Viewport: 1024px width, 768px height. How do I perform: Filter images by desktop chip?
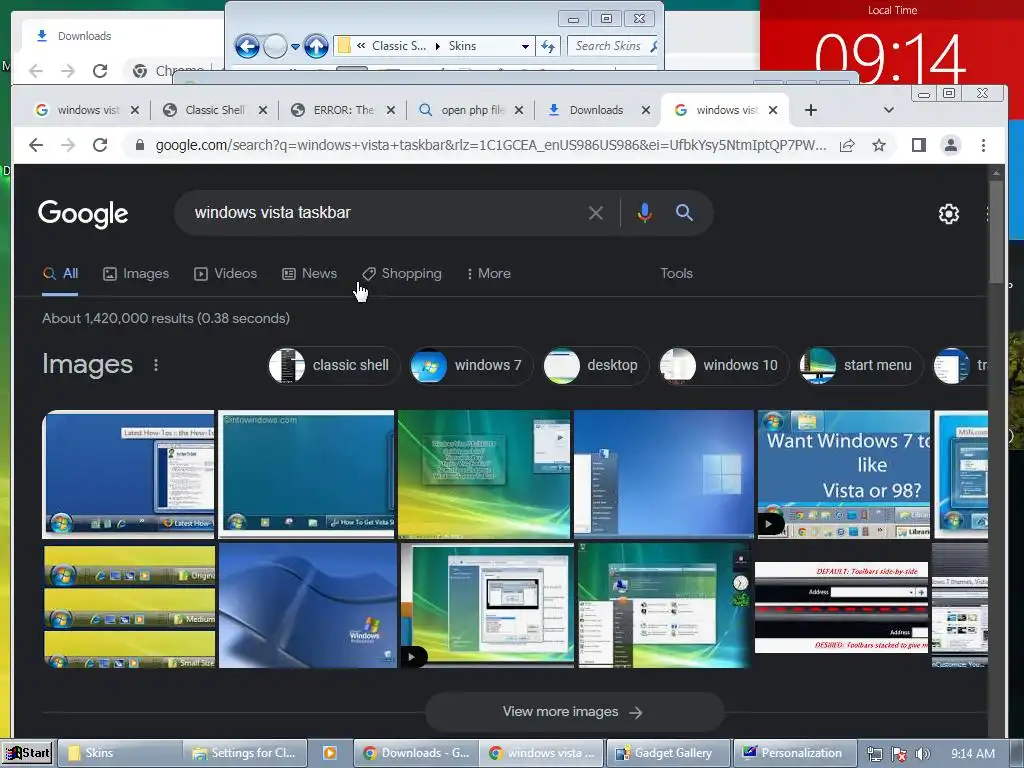[594, 365]
